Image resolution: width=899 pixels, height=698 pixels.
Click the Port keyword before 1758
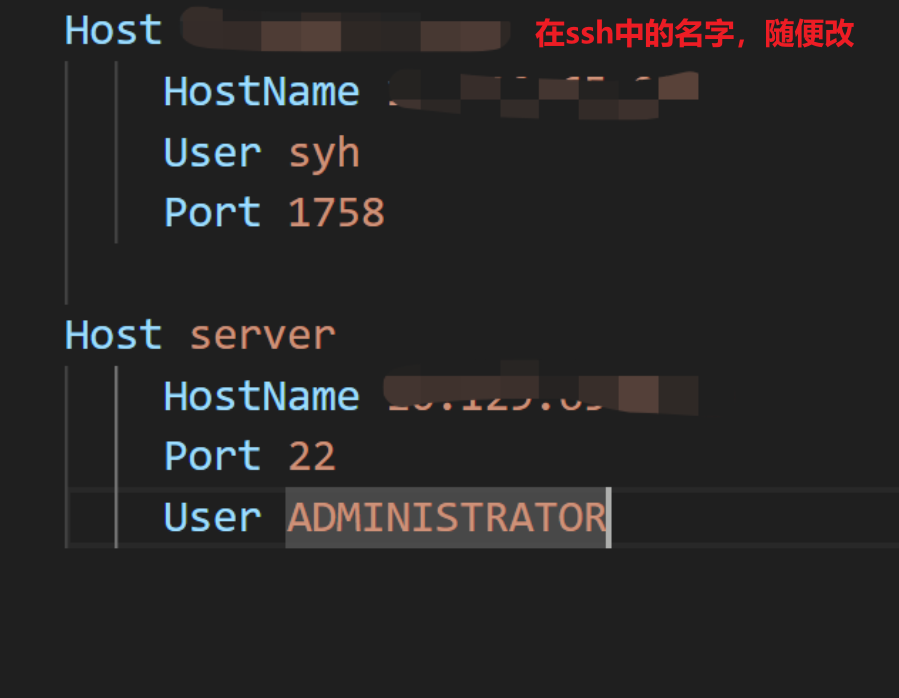click(x=212, y=213)
